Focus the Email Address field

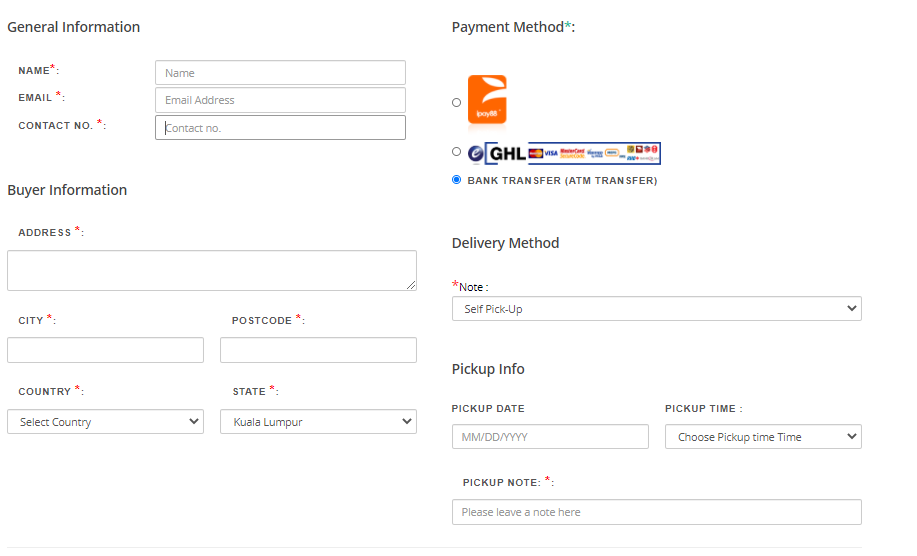(x=280, y=100)
